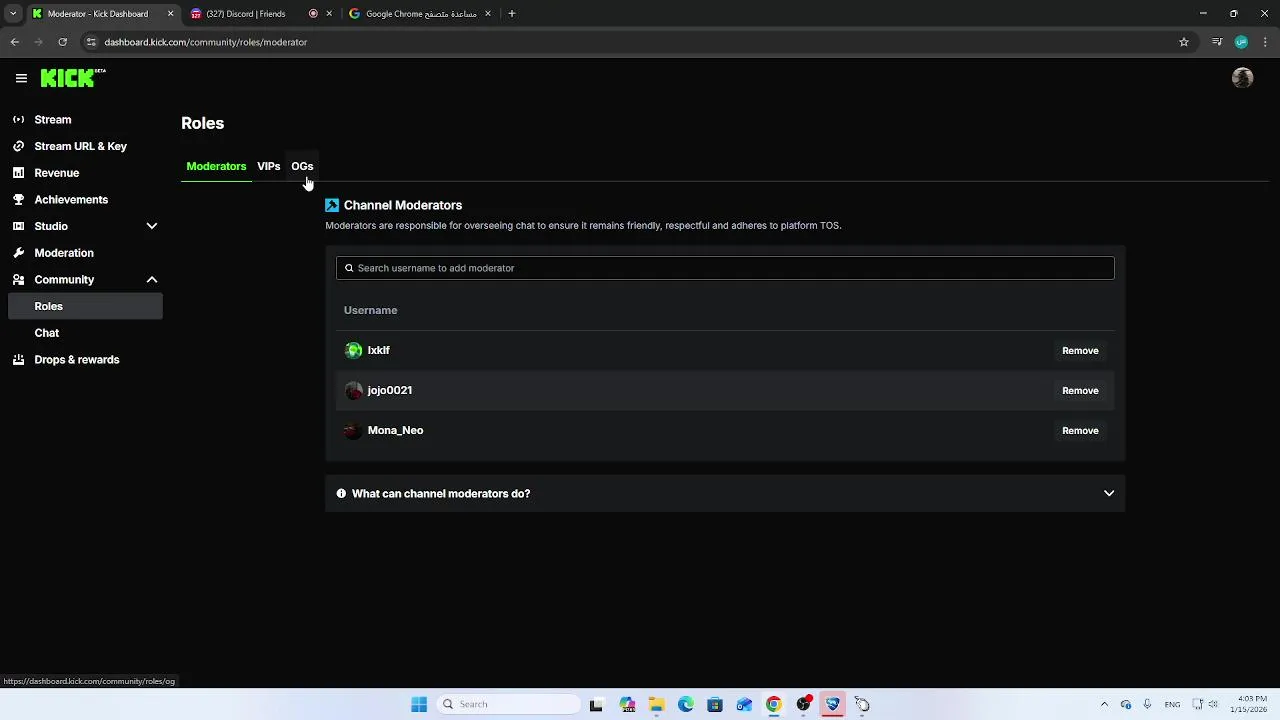
Task: Click the Drops & rewards gift icon
Action: 18,360
